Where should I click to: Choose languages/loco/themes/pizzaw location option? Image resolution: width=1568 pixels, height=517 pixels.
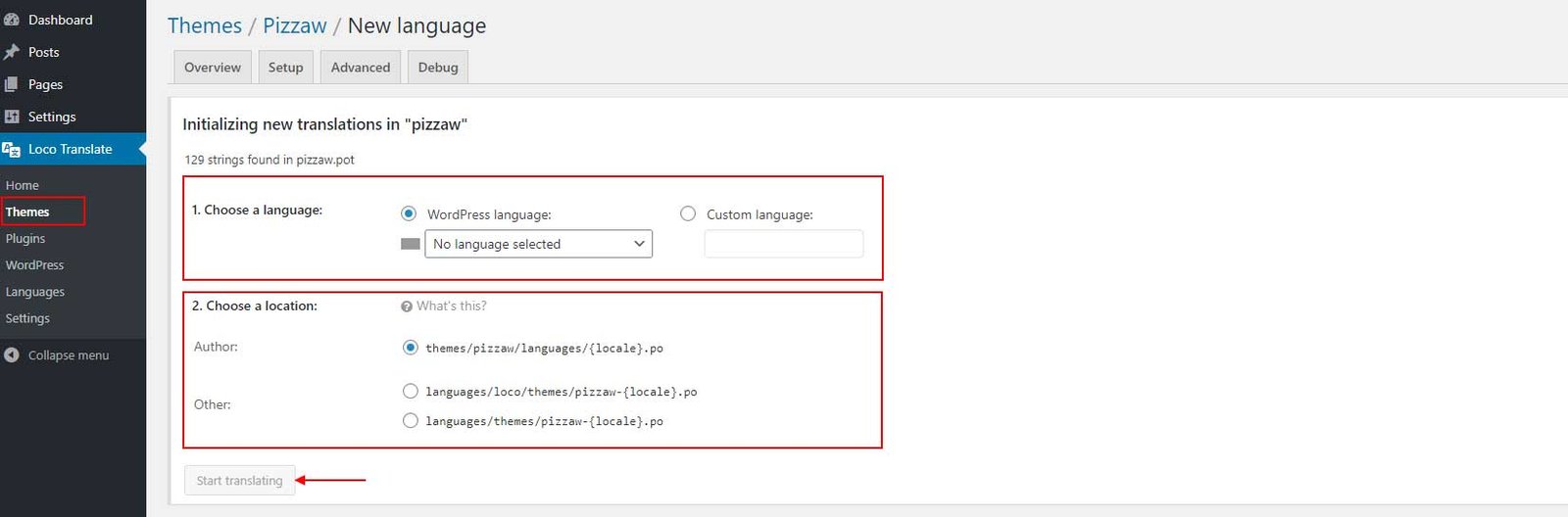(411, 391)
